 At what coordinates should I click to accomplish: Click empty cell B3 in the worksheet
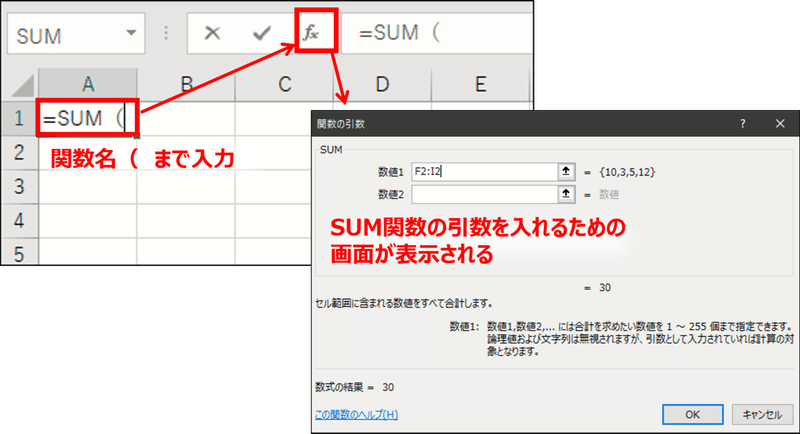(x=186, y=187)
